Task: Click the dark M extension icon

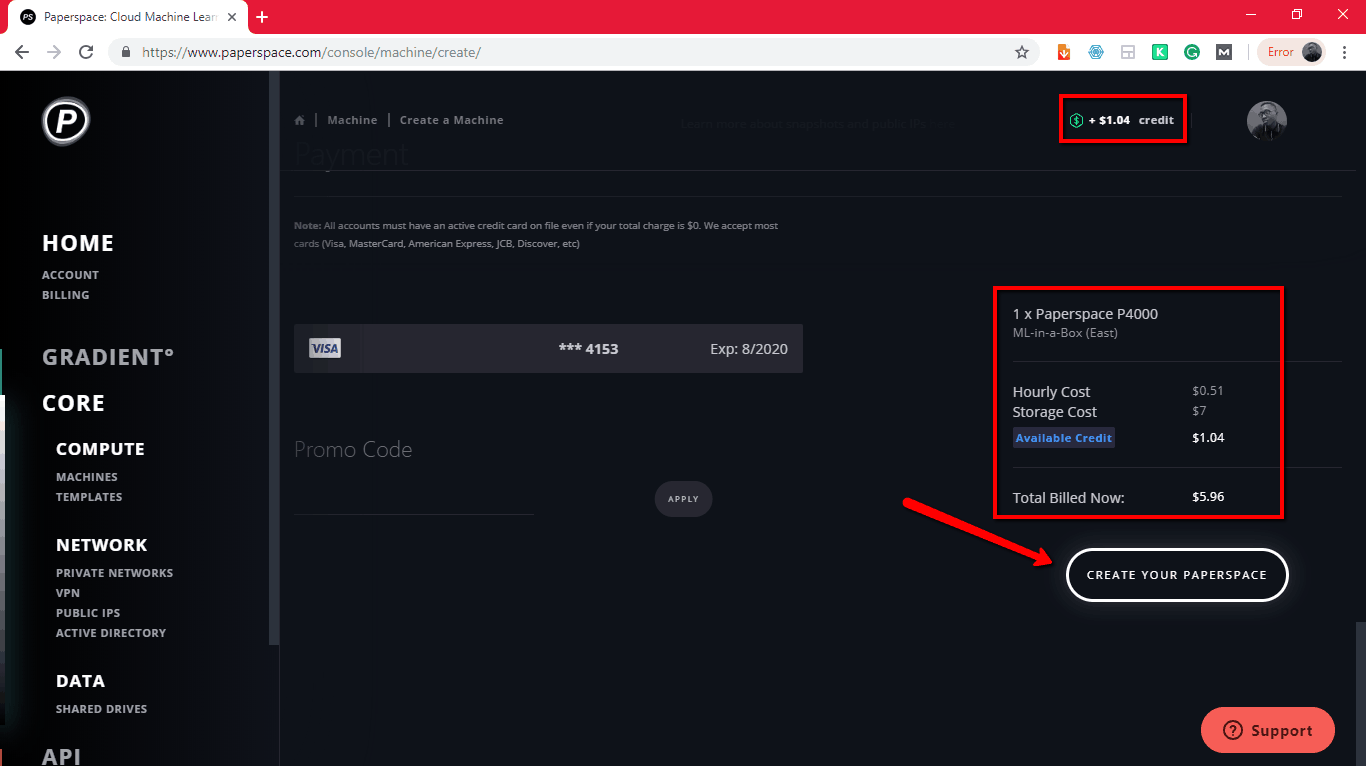Action: [x=1224, y=52]
